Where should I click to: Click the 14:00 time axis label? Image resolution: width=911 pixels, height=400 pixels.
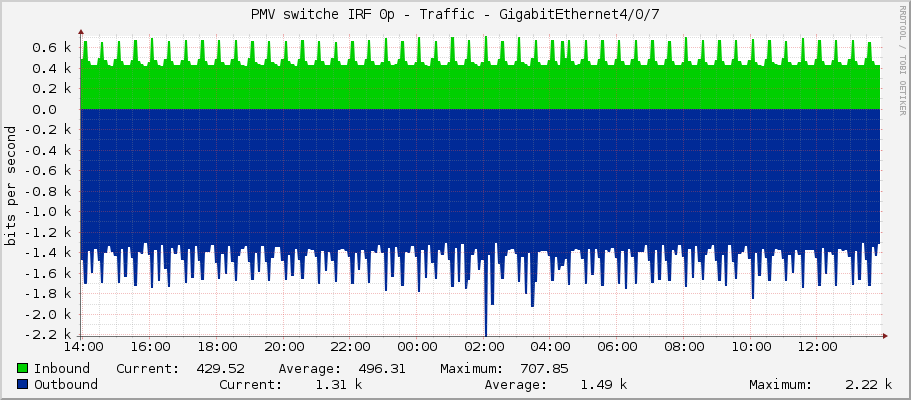(x=85, y=347)
